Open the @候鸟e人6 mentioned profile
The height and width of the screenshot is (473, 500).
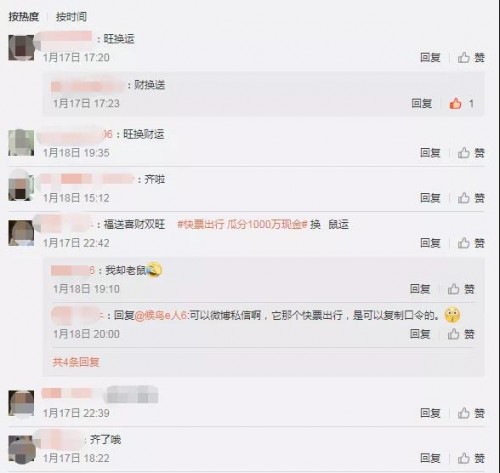pos(161,315)
